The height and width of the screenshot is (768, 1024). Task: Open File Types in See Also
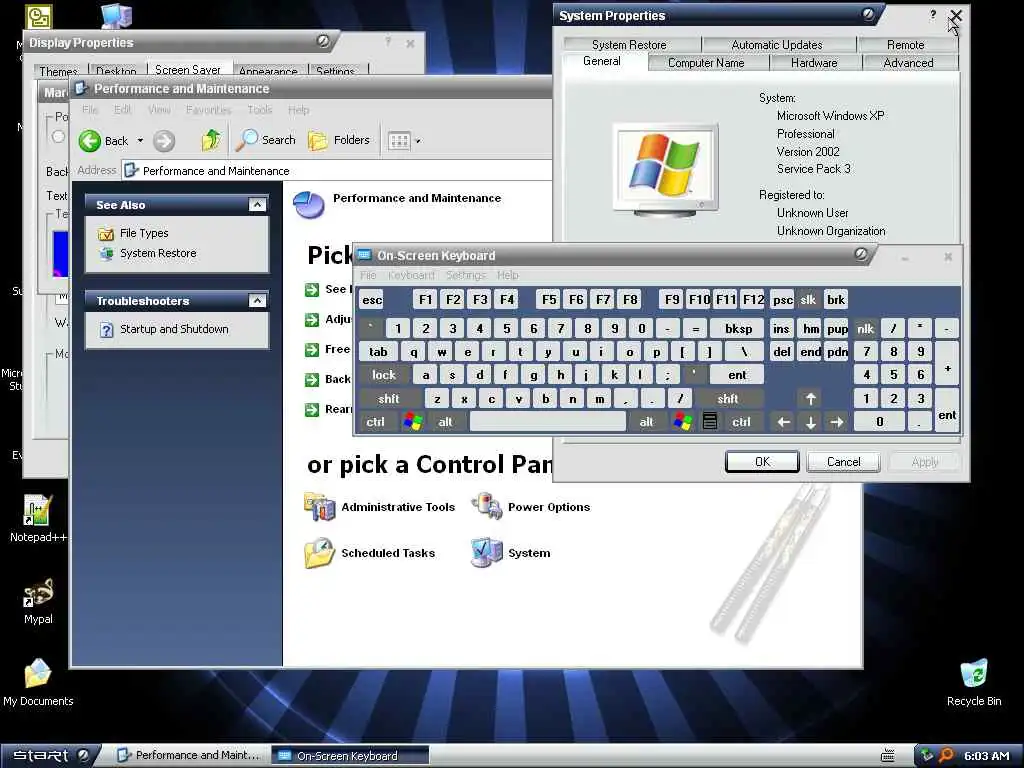pos(144,233)
